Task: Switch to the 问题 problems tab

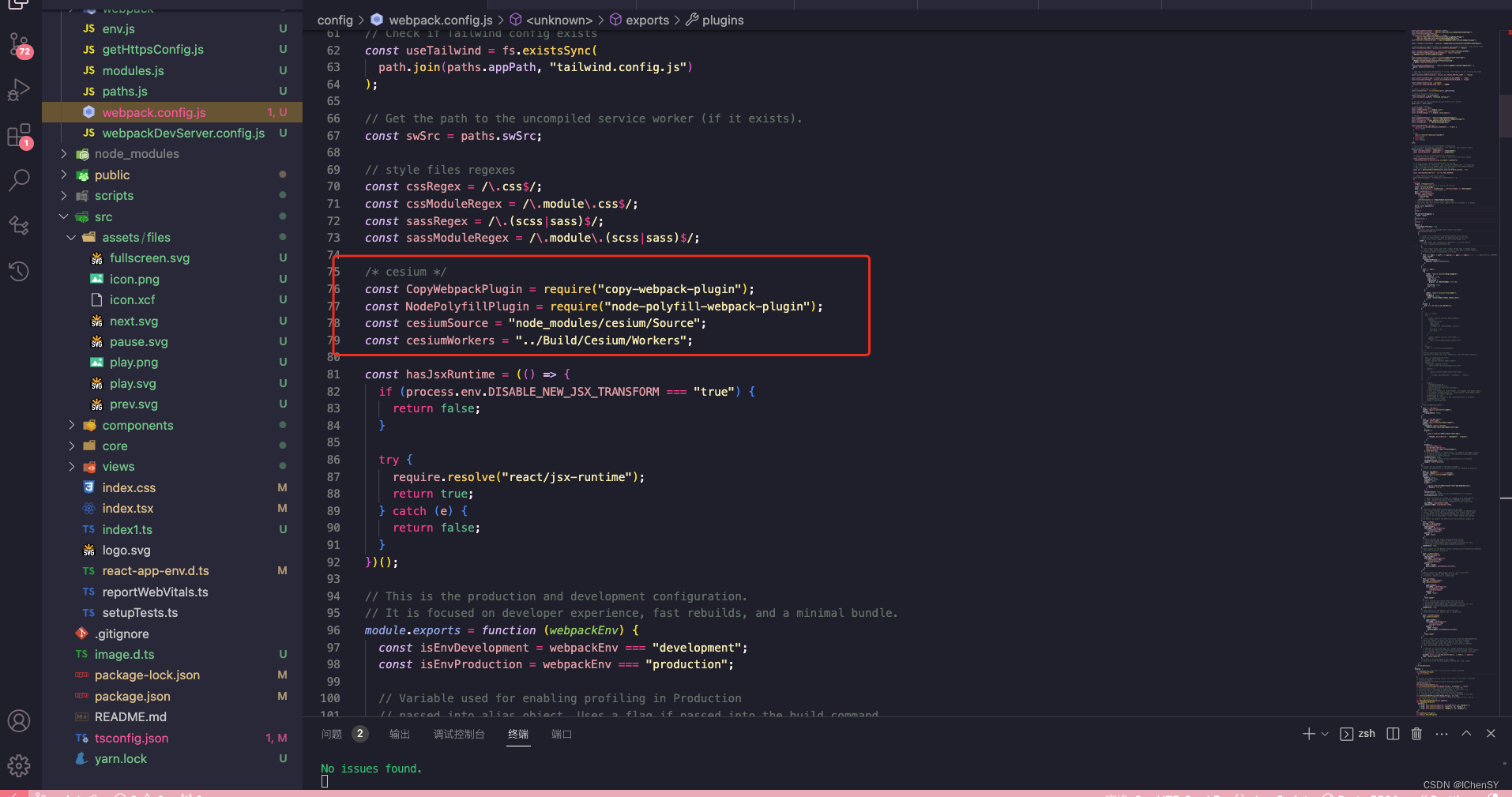Action: 332,734
